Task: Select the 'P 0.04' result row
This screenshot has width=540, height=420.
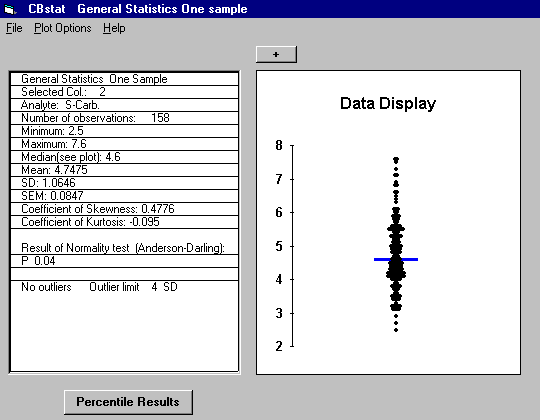Action: coord(124,261)
